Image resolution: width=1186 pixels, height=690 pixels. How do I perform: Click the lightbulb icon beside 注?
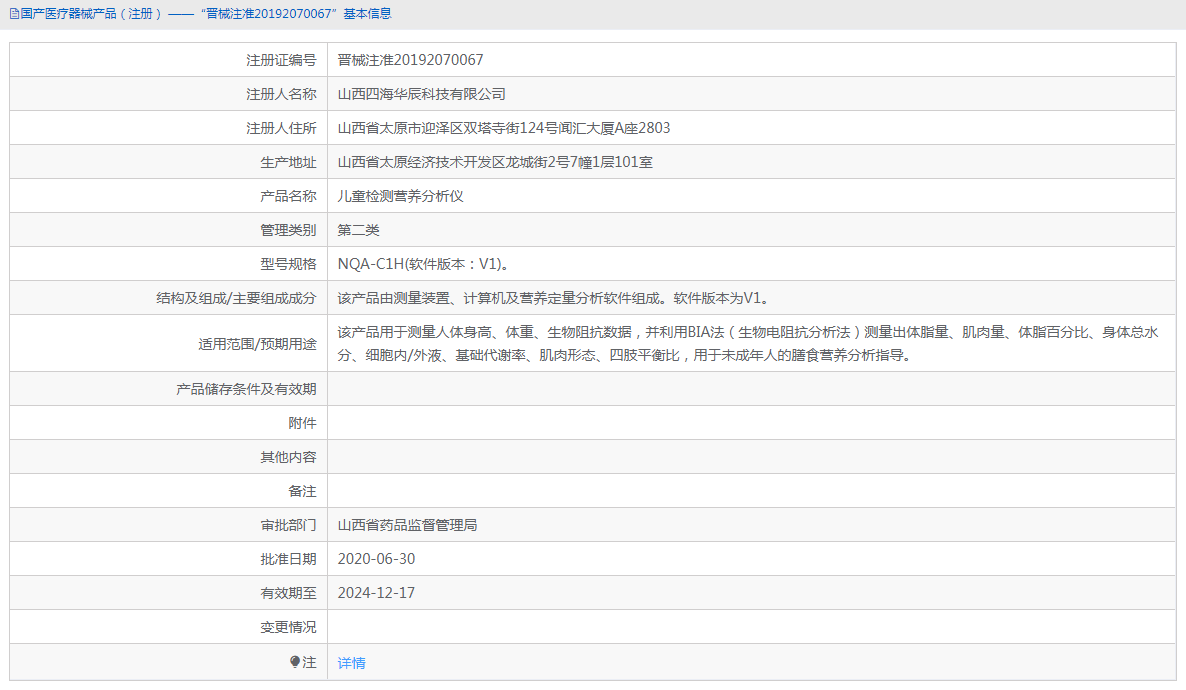pos(293,662)
